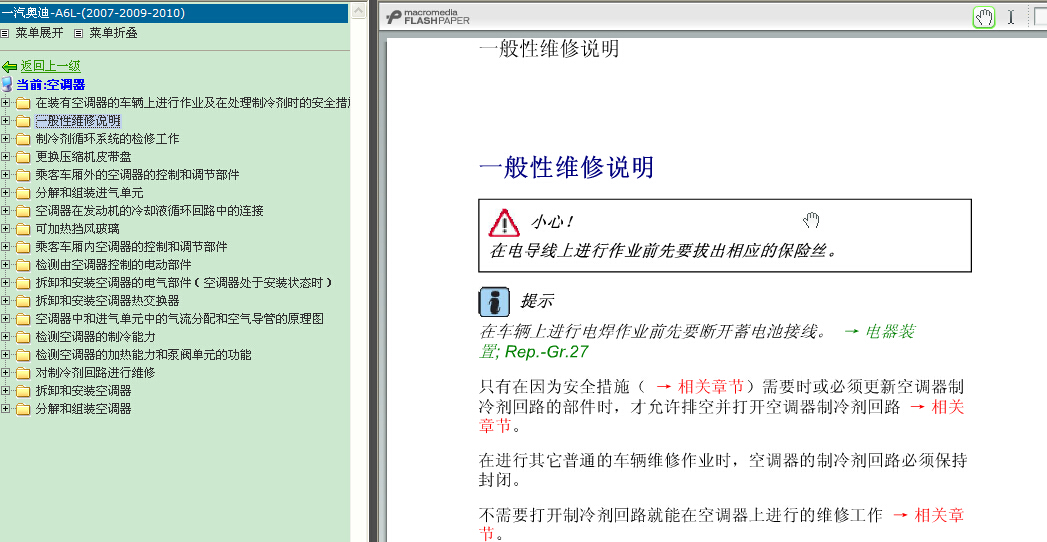Click the 一汽奥迪-A6L-(2007-2009-2010) title bar

tap(174, 13)
